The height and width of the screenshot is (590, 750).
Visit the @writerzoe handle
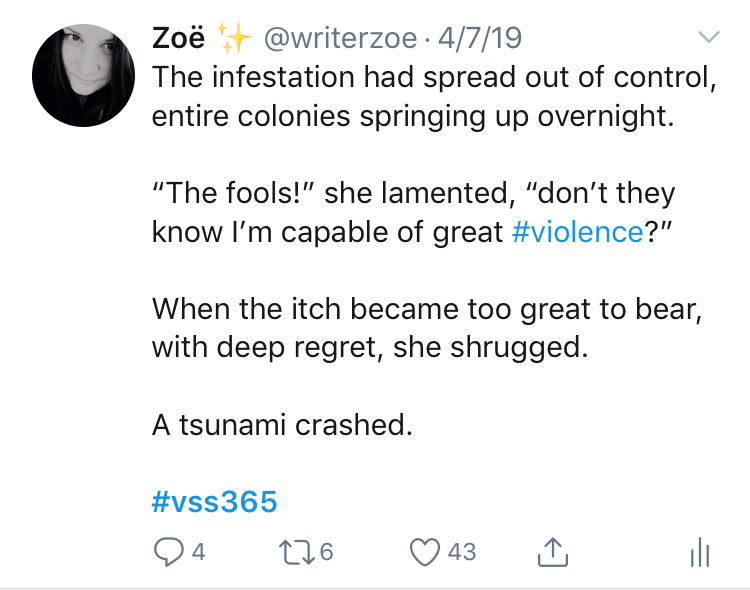[341, 38]
